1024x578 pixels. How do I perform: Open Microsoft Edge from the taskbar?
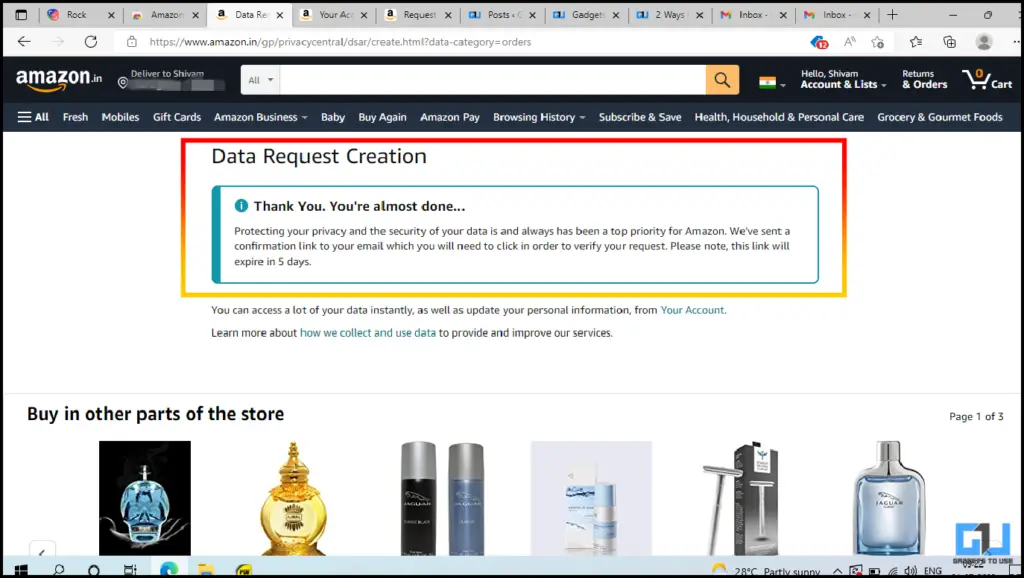pos(168,570)
